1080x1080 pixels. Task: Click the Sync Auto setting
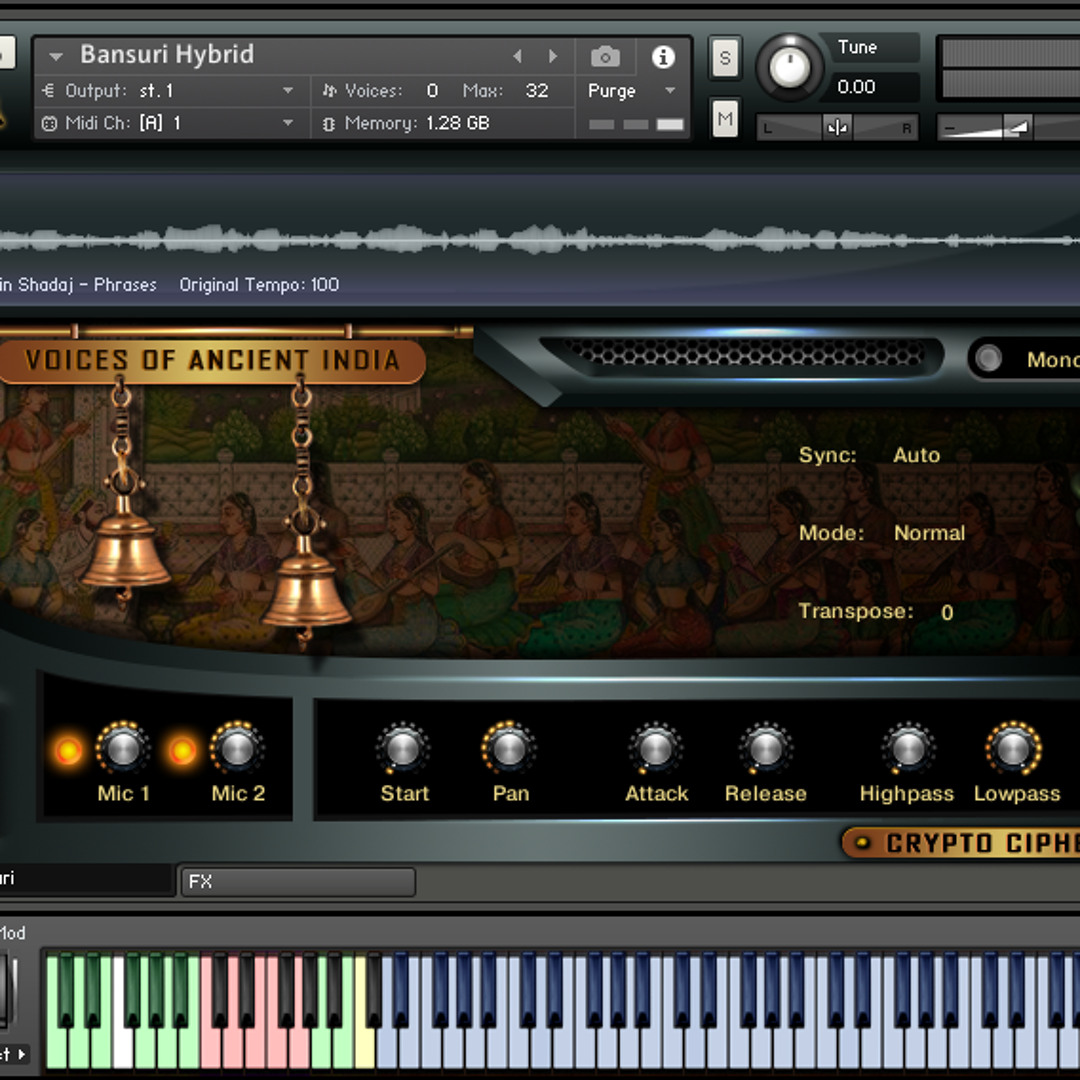pyautogui.click(x=916, y=455)
